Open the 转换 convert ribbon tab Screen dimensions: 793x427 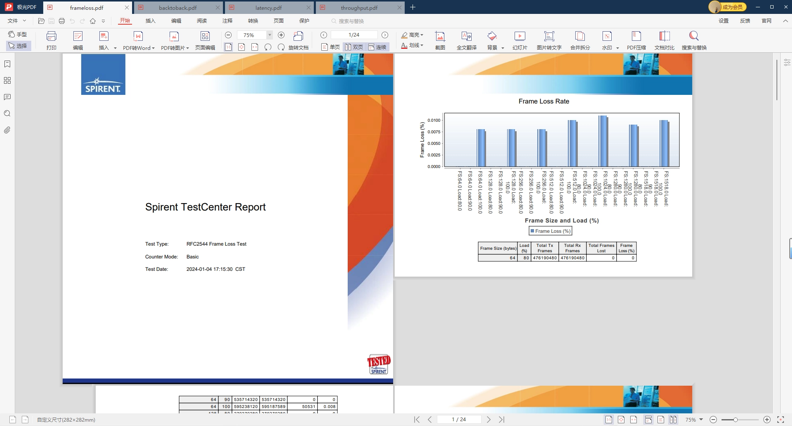point(253,21)
